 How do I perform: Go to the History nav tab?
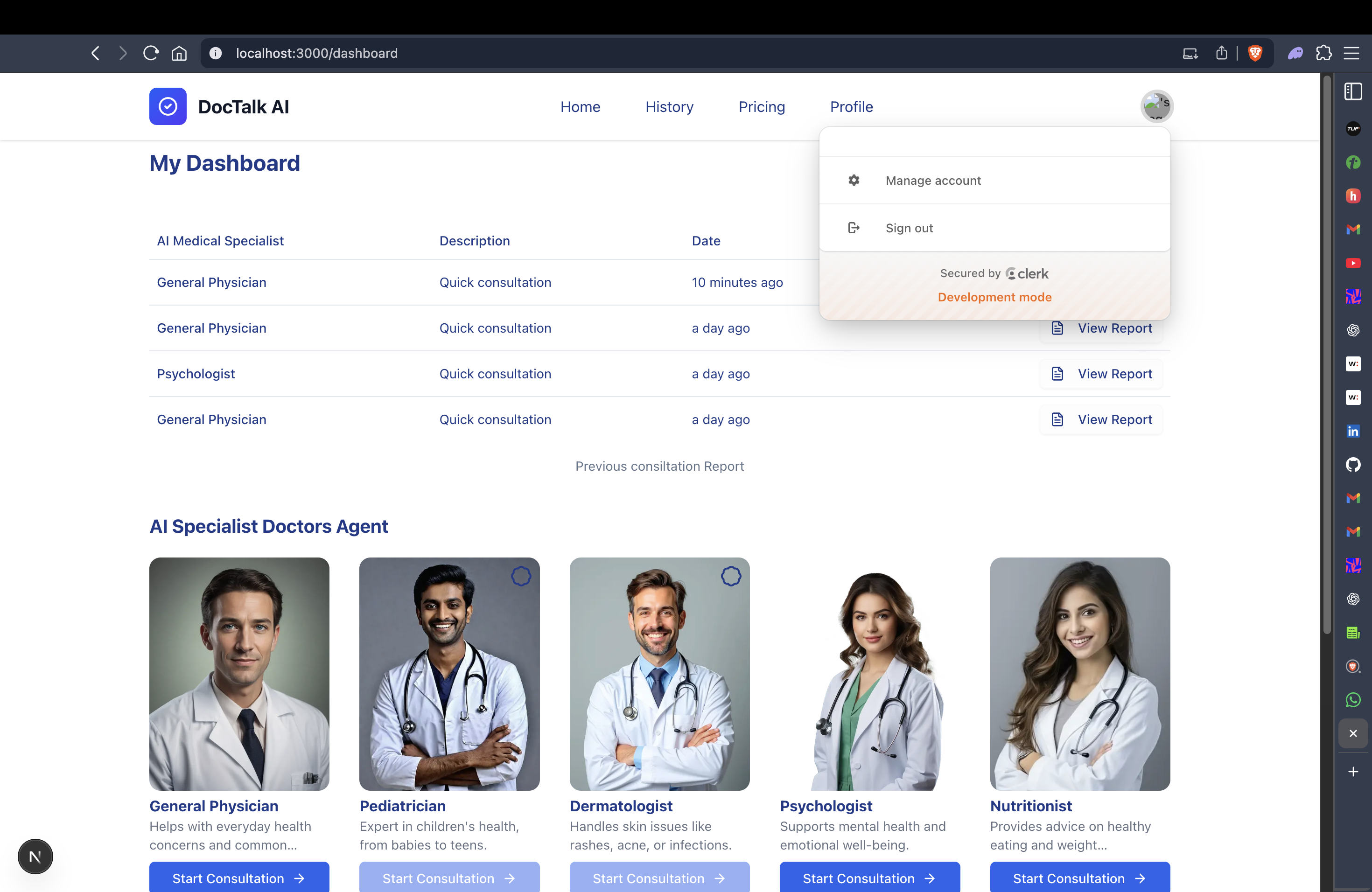(x=669, y=107)
